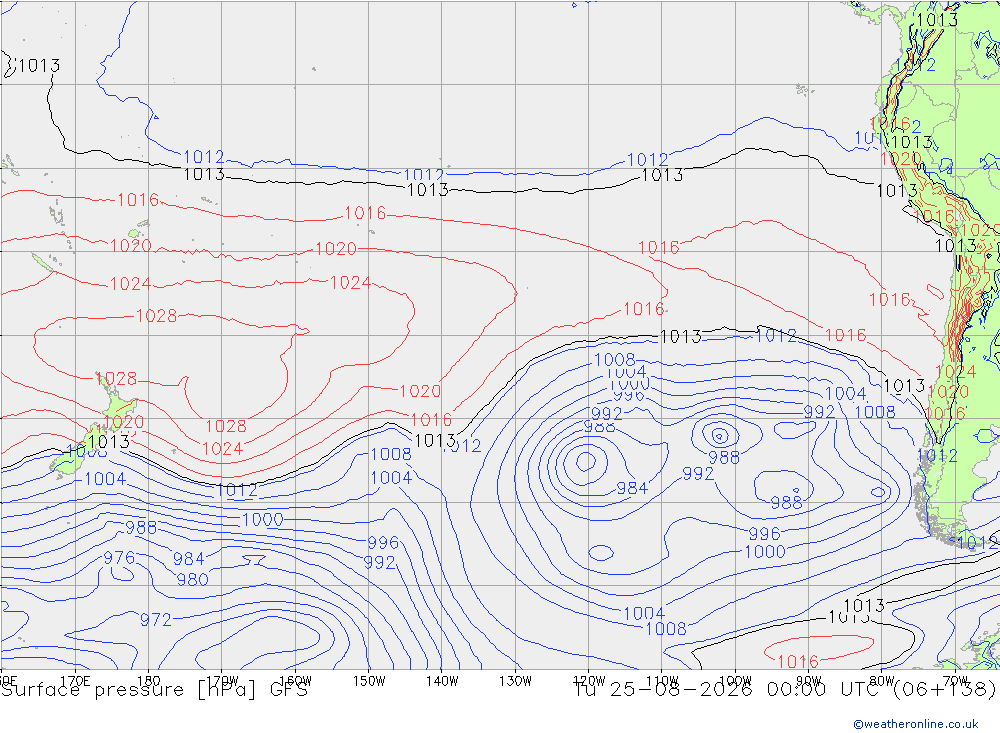1000x733 pixels.
Task: Click the 1016 label inside the closed red contour
Action: click(798, 662)
